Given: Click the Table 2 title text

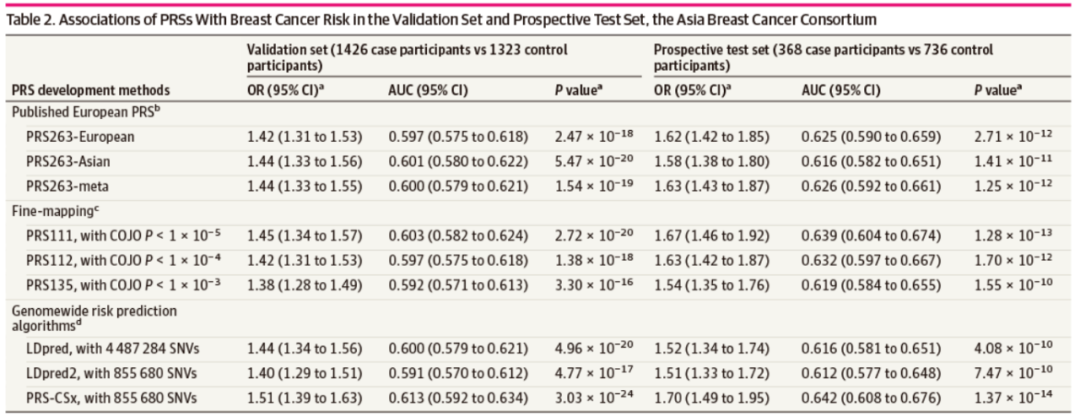Looking at the screenshot, I should 439,17.
